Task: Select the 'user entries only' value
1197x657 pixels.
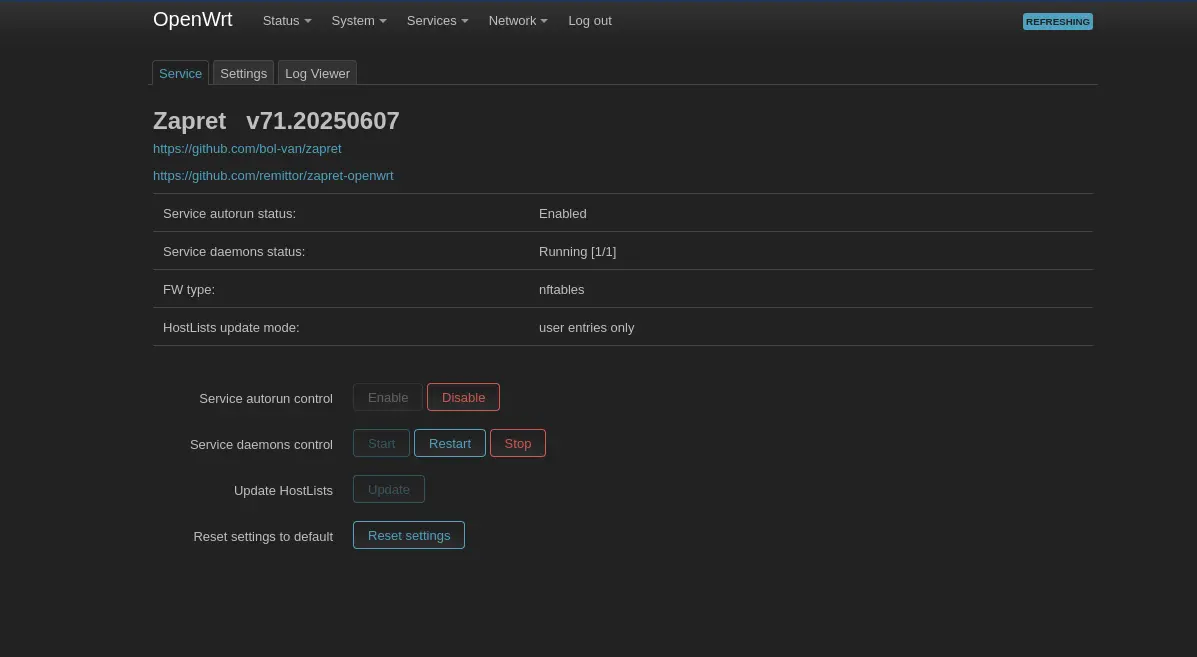Action: 586,328
